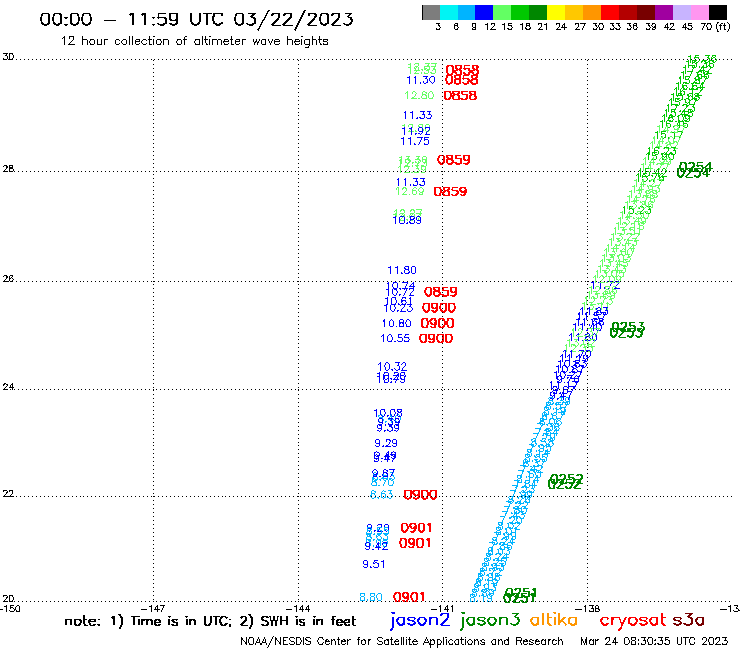This screenshot has width=740, height=650.
Task: Click the 0900 time label beside 10.55
Action: tap(436, 338)
